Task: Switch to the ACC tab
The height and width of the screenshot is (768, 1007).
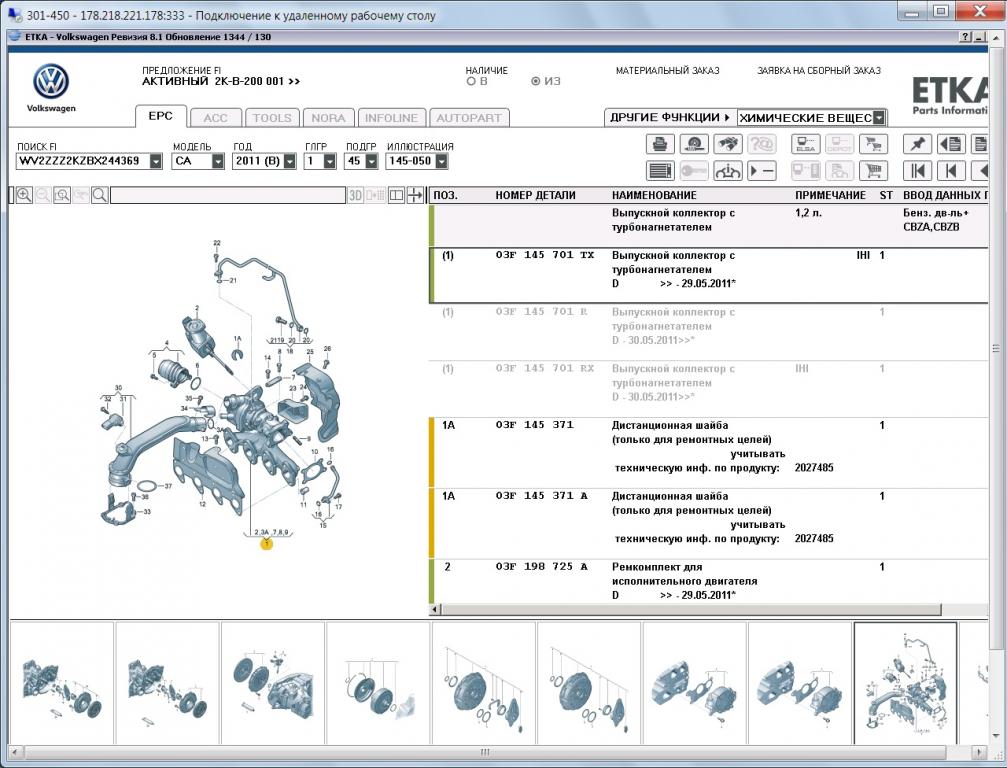Action: click(216, 118)
